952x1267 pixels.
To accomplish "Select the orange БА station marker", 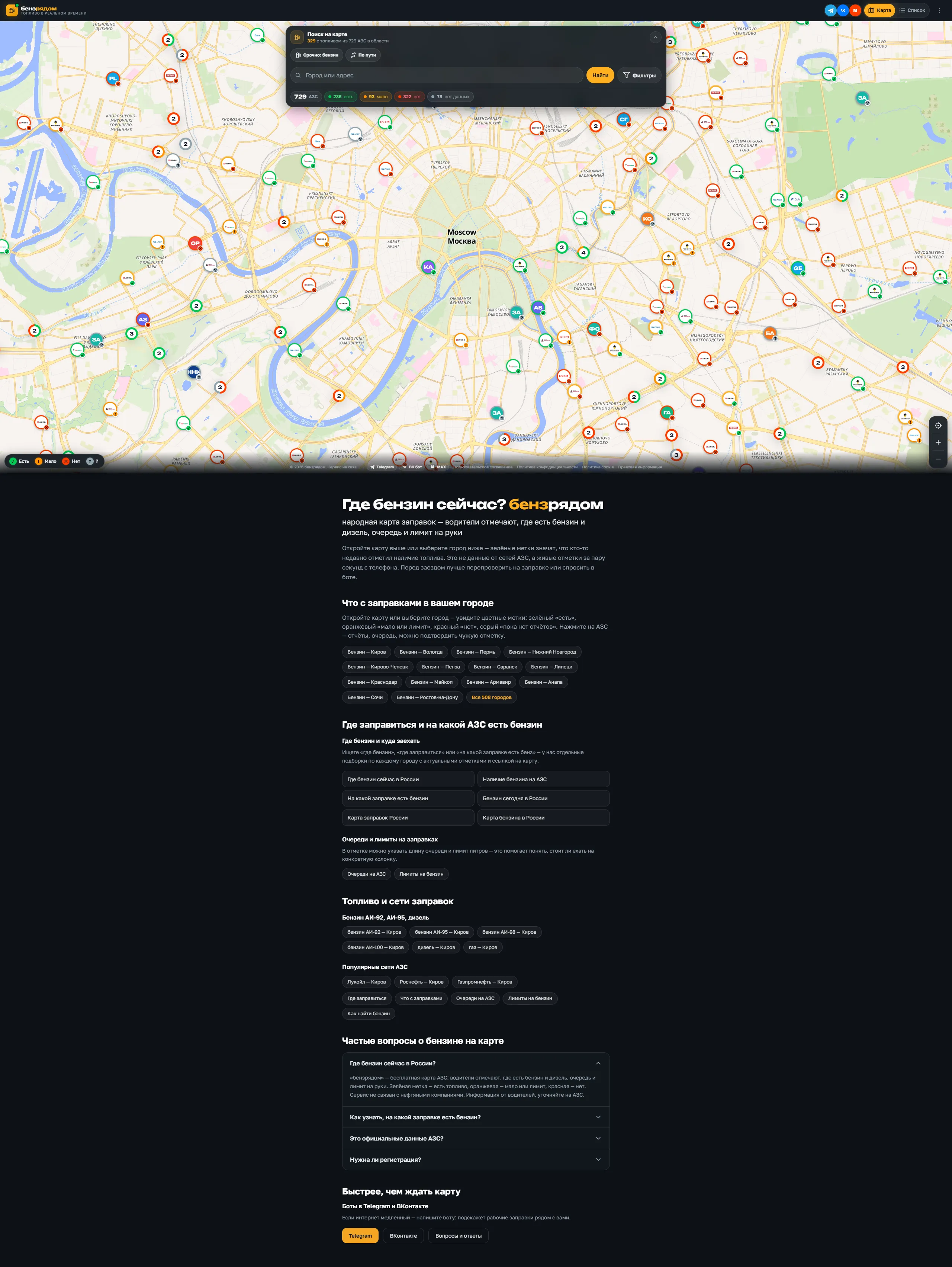I will (770, 333).
